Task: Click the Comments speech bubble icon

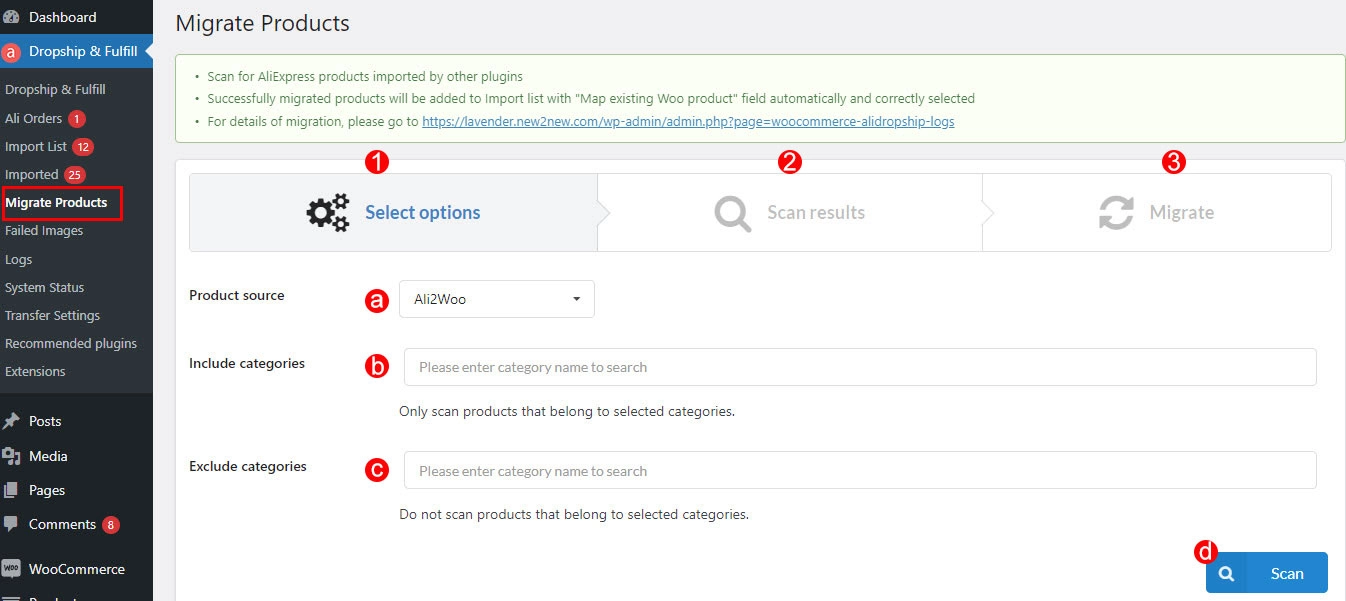Action: (x=11, y=524)
